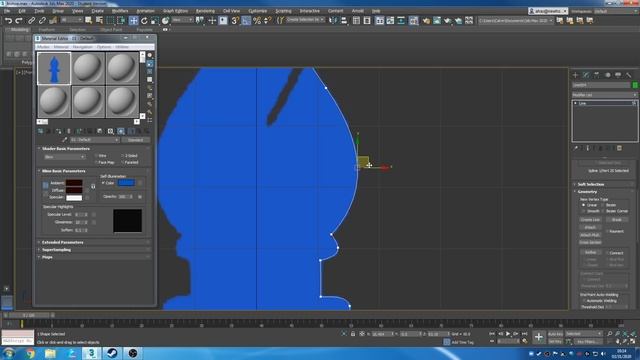Select the Bezier Corner vertex type radio
Screen dimensions: 640x360
[x=603, y=211]
